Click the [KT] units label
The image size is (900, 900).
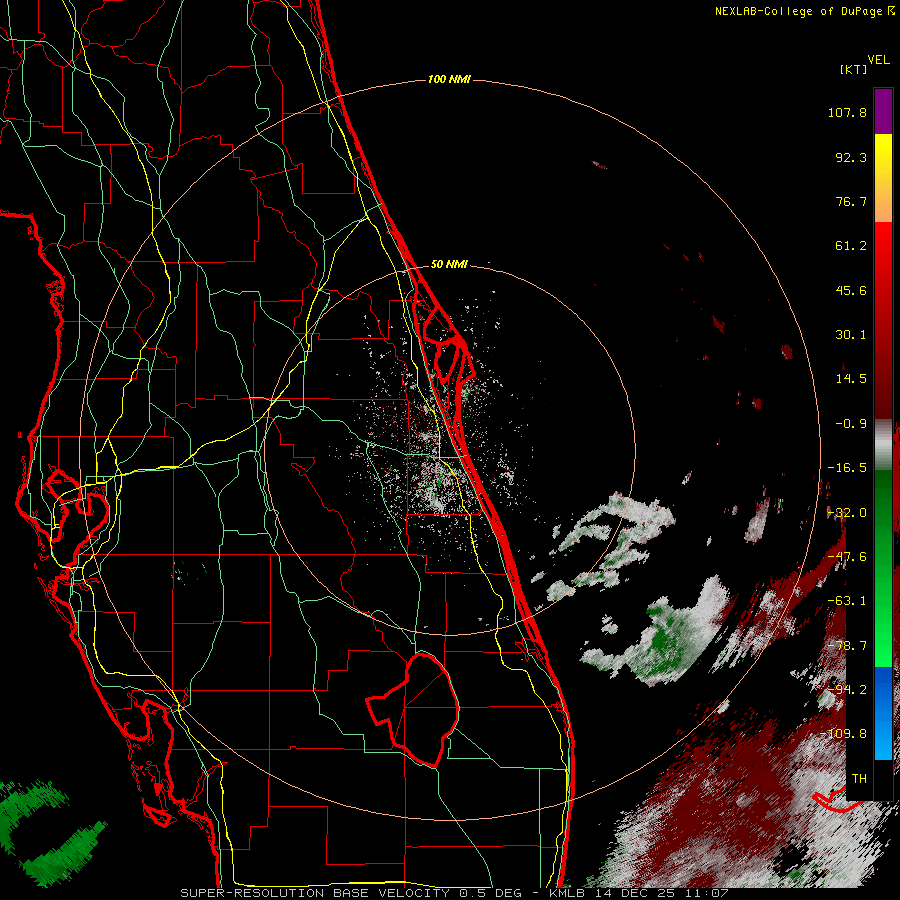click(854, 69)
